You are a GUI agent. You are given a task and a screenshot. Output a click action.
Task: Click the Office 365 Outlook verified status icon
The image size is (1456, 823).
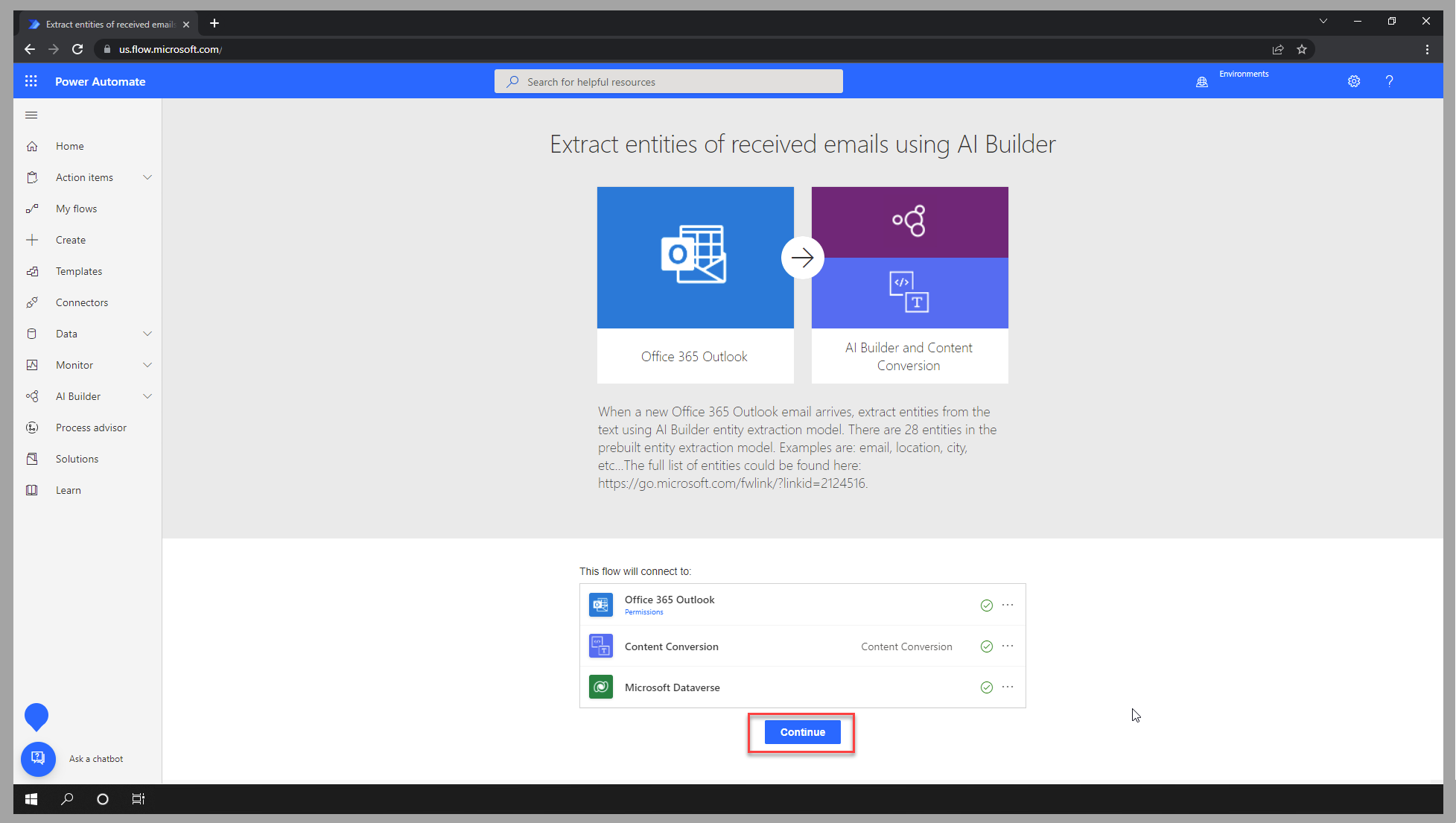point(987,605)
